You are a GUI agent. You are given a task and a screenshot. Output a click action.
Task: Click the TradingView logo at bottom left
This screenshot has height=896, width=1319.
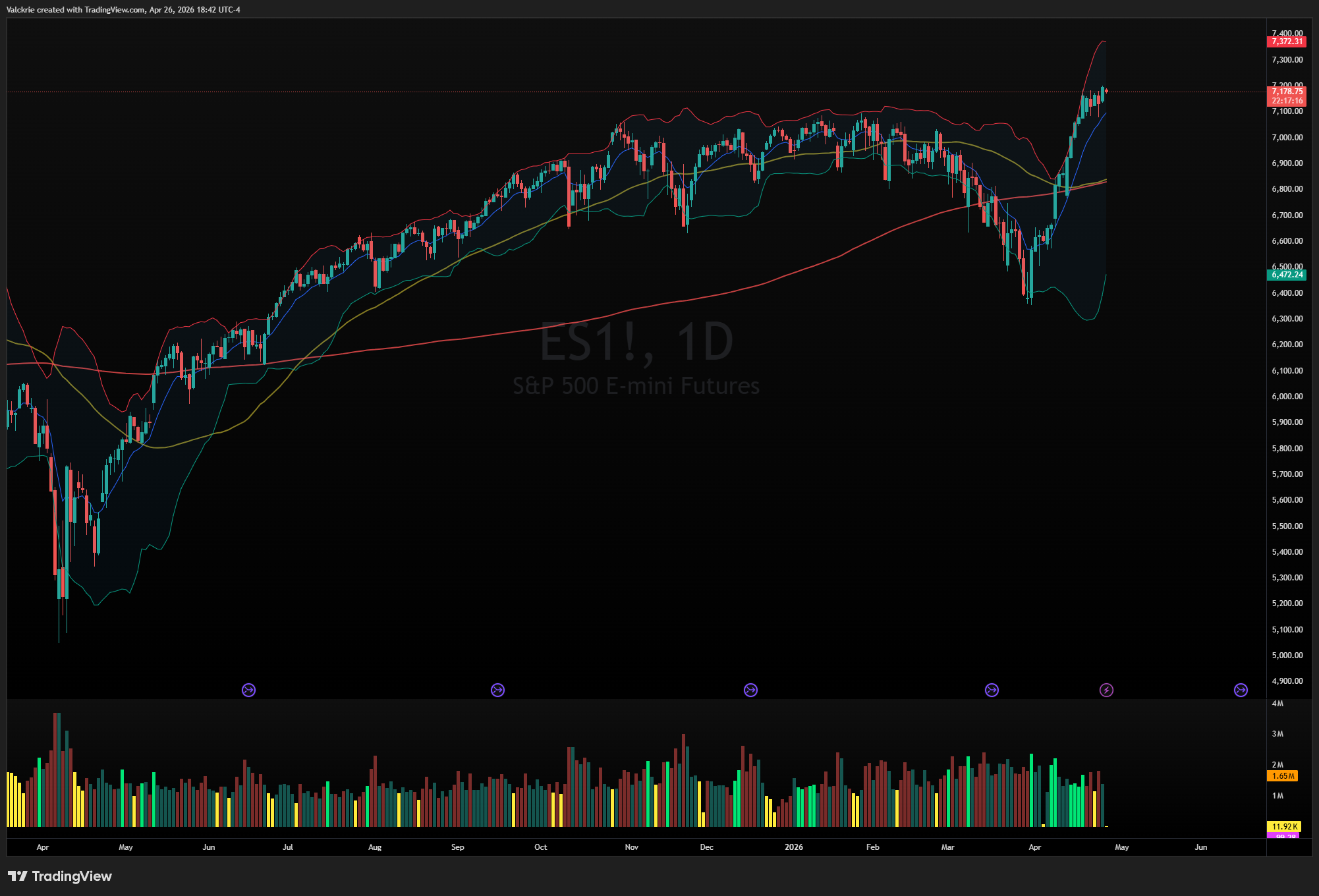point(60,876)
